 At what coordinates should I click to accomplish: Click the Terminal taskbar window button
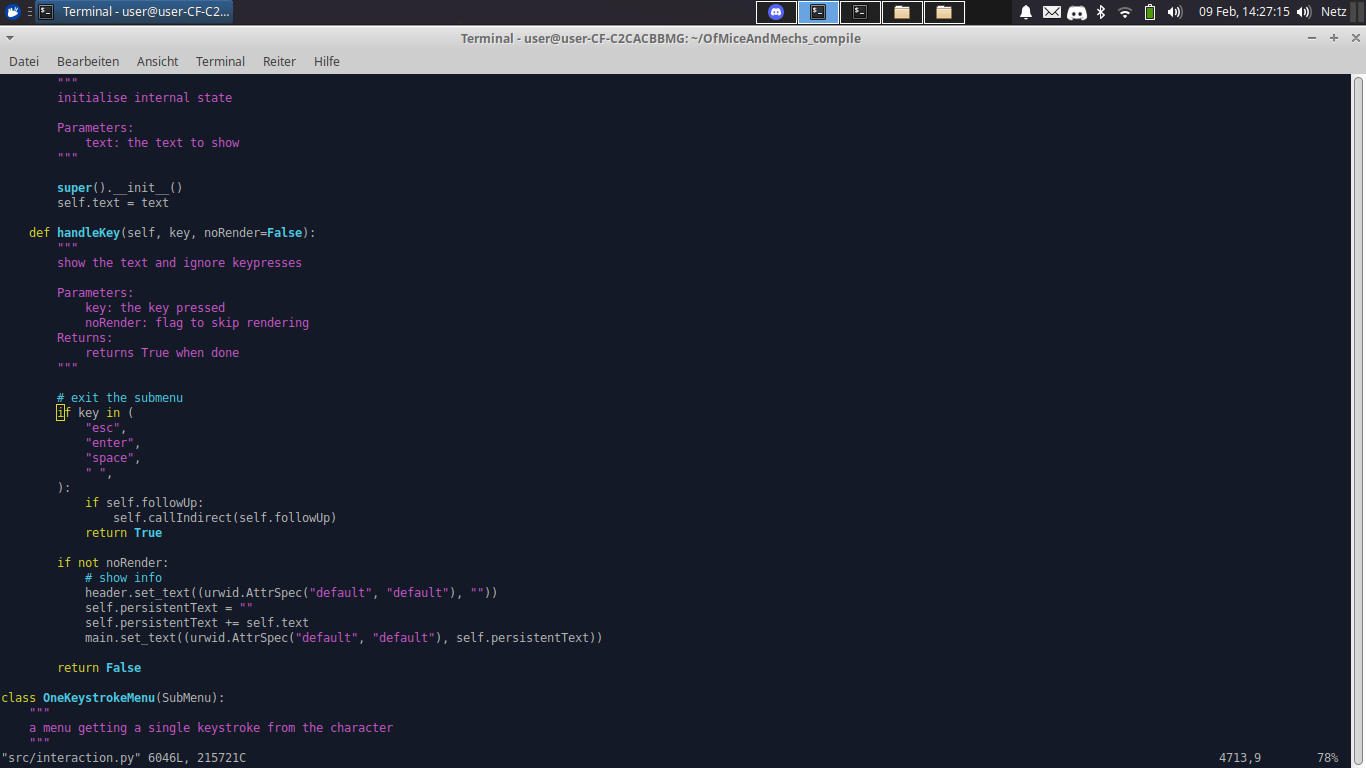click(135, 12)
